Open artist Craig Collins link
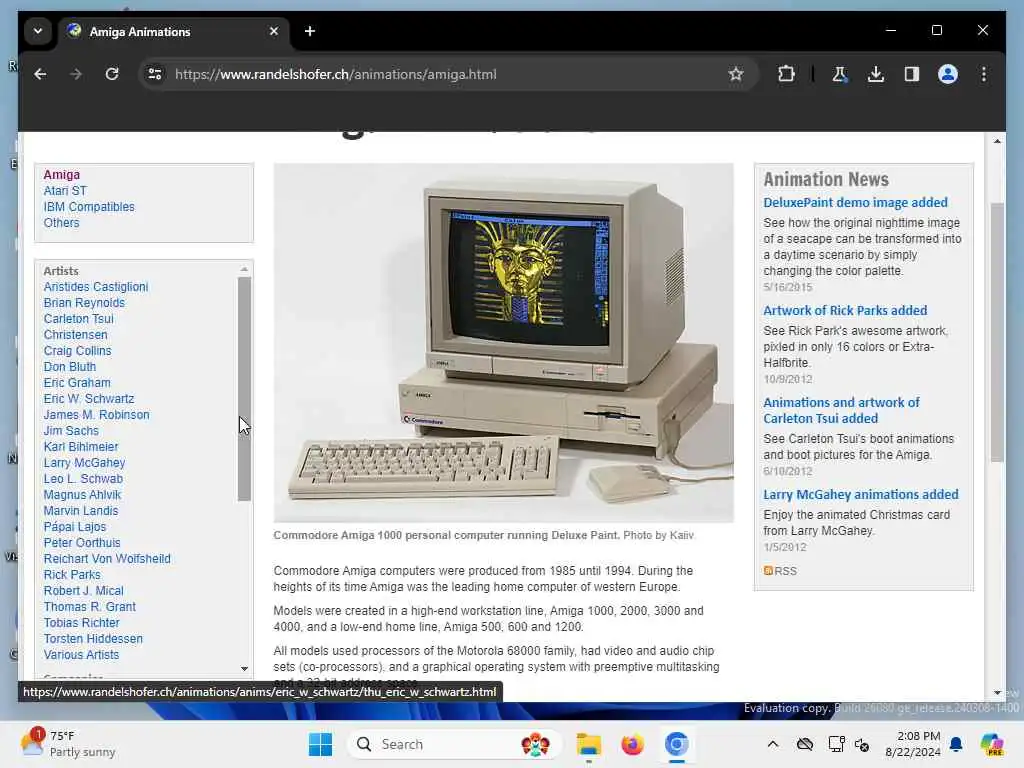 [x=77, y=351]
